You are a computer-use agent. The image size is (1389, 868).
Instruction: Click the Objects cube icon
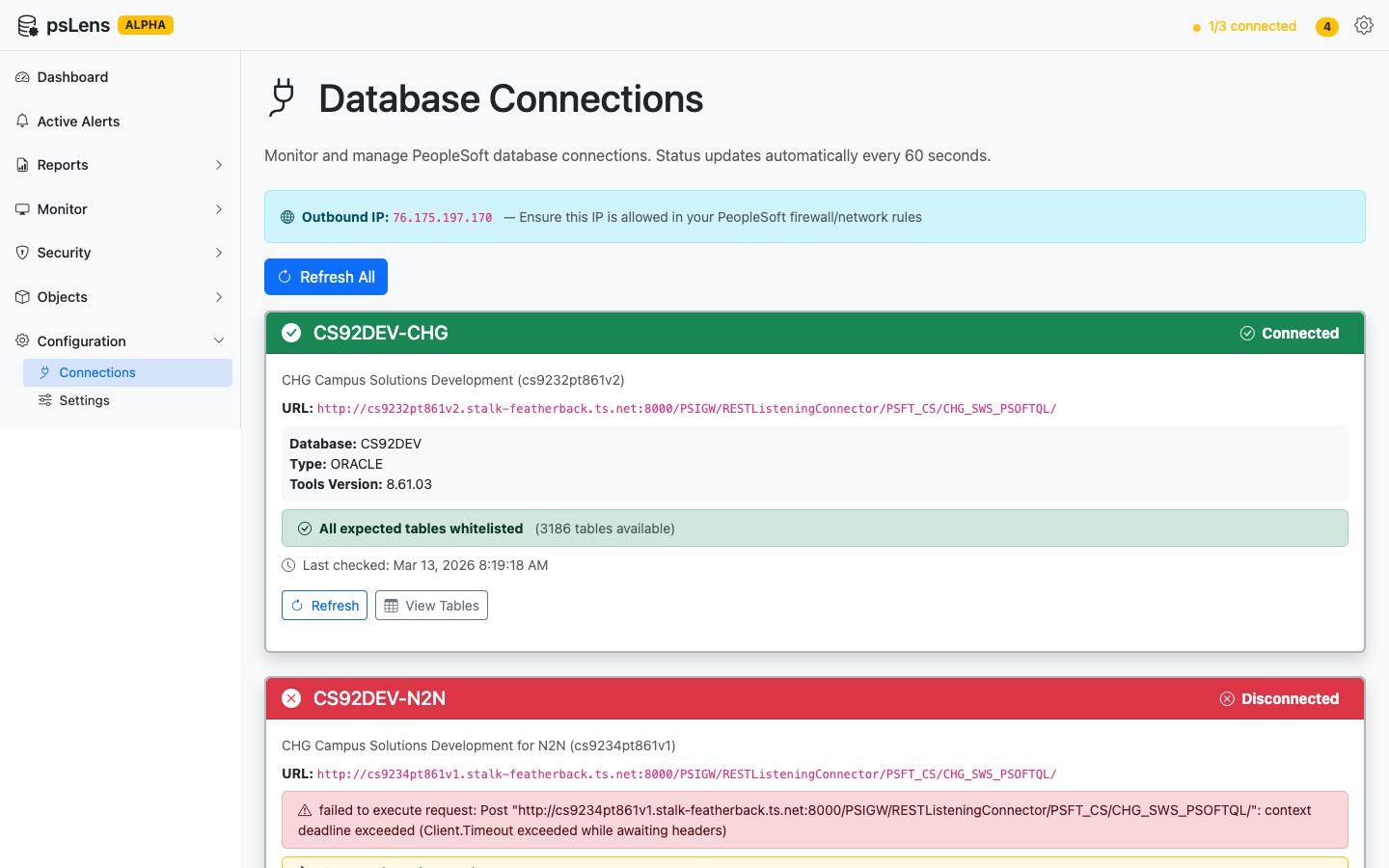tap(22, 297)
